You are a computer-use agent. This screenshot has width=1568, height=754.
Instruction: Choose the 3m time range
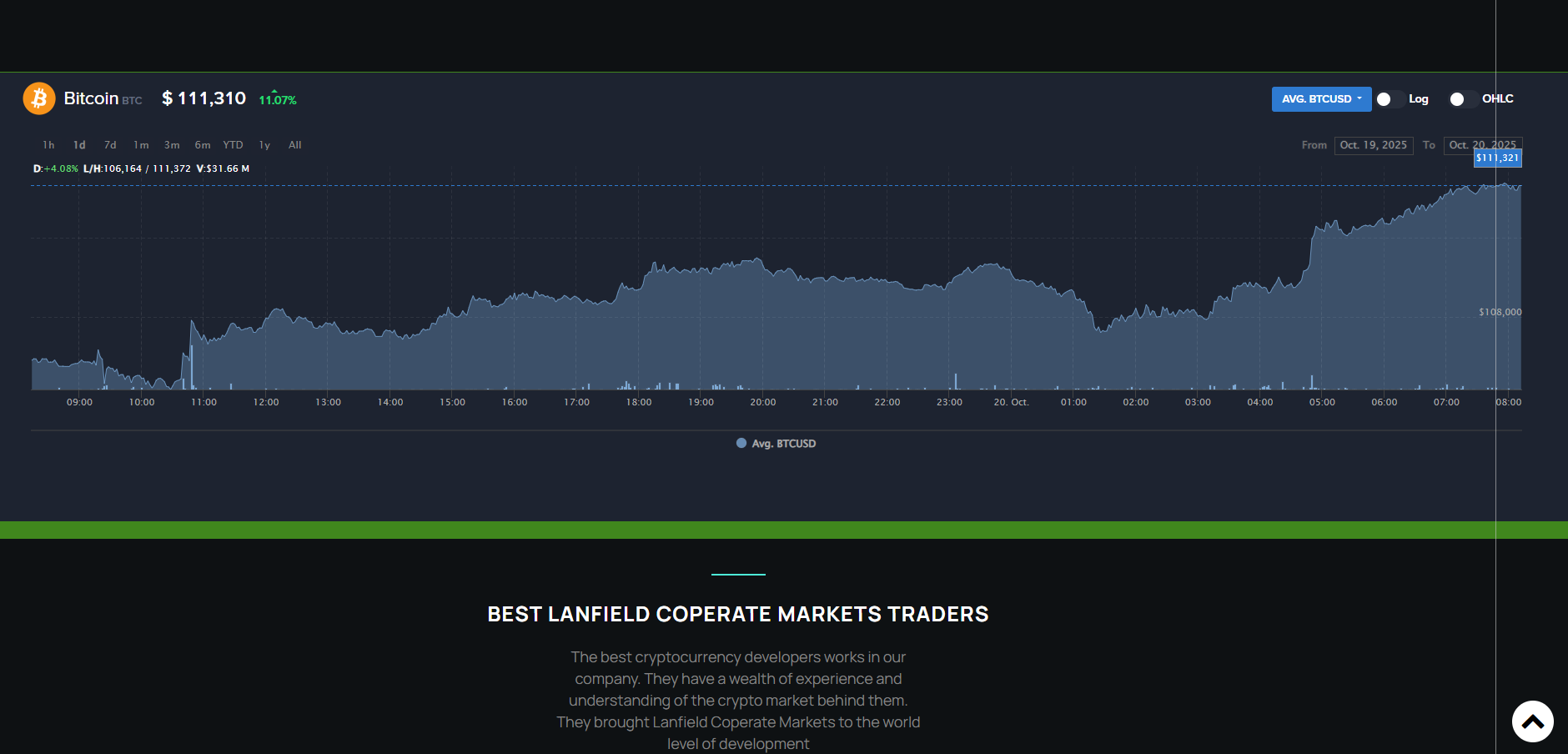tap(172, 145)
